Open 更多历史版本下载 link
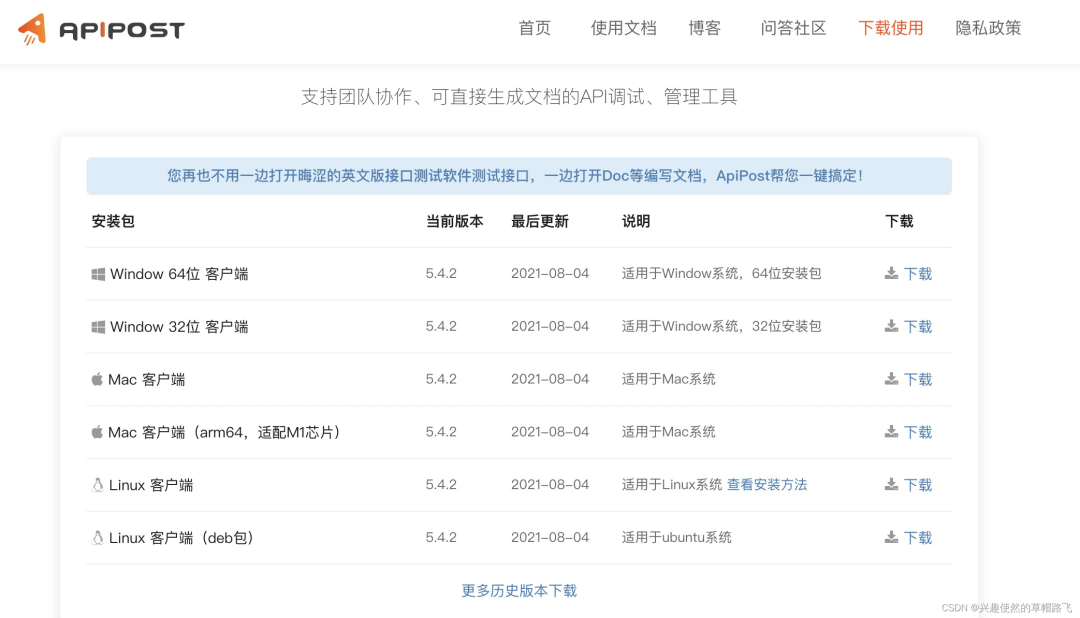Image resolution: width=1080 pixels, height=618 pixels. pyautogui.click(x=518, y=591)
